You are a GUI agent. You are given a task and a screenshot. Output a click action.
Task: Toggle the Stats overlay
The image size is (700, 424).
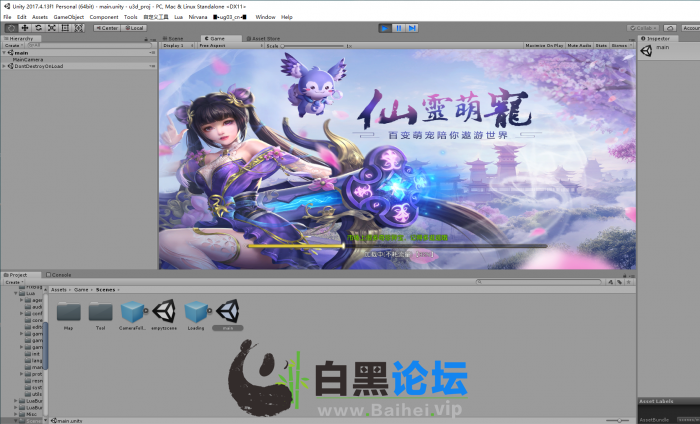tap(601, 46)
